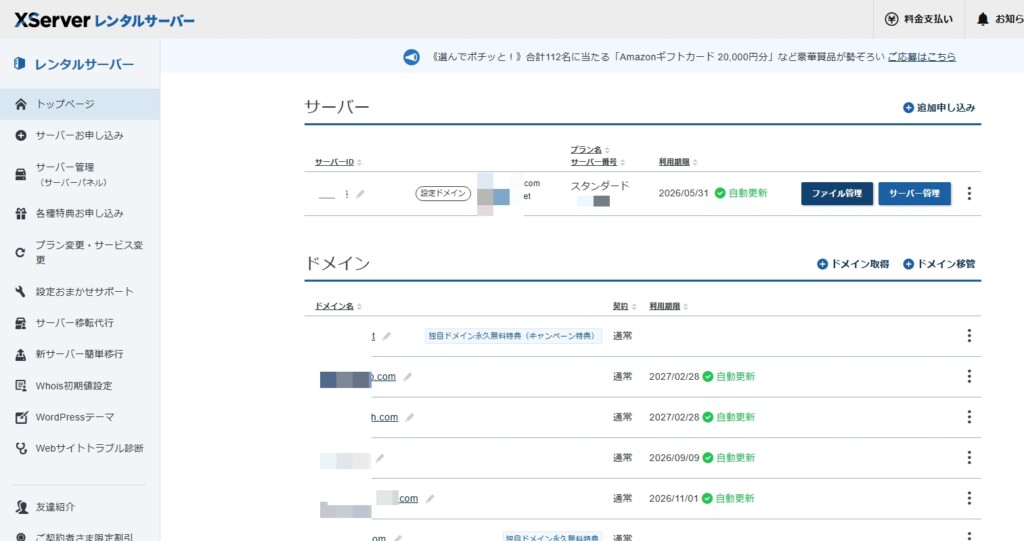Open three-dot menu for 2026/11/01 domain
Screen dimensions: 1024x541
(969, 498)
